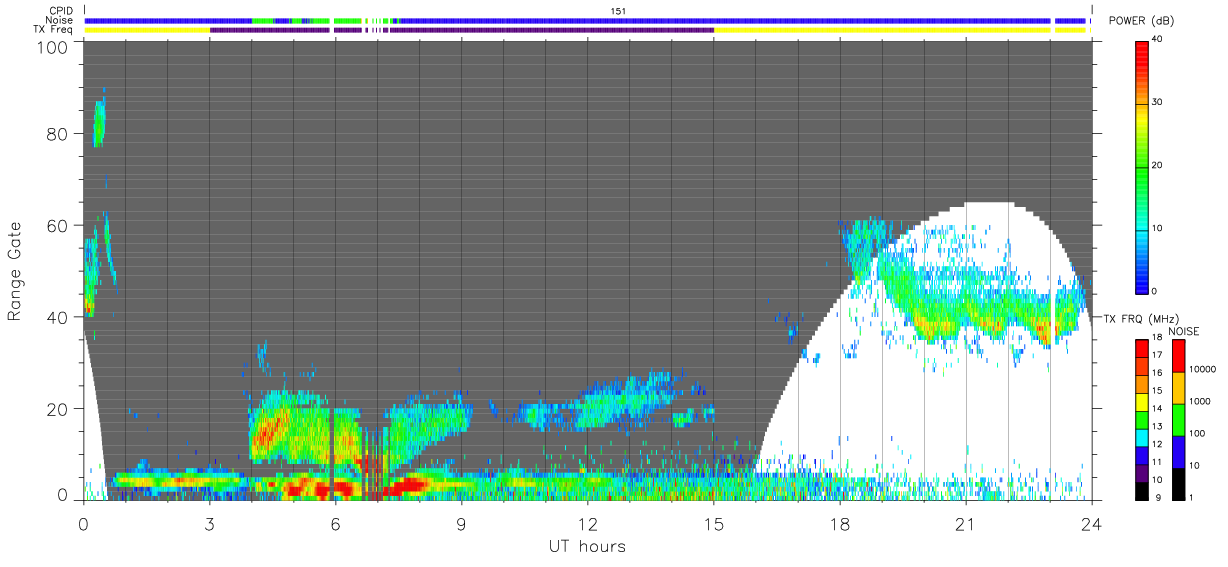Click the 3 tick on UT hours axis

point(209,522)
